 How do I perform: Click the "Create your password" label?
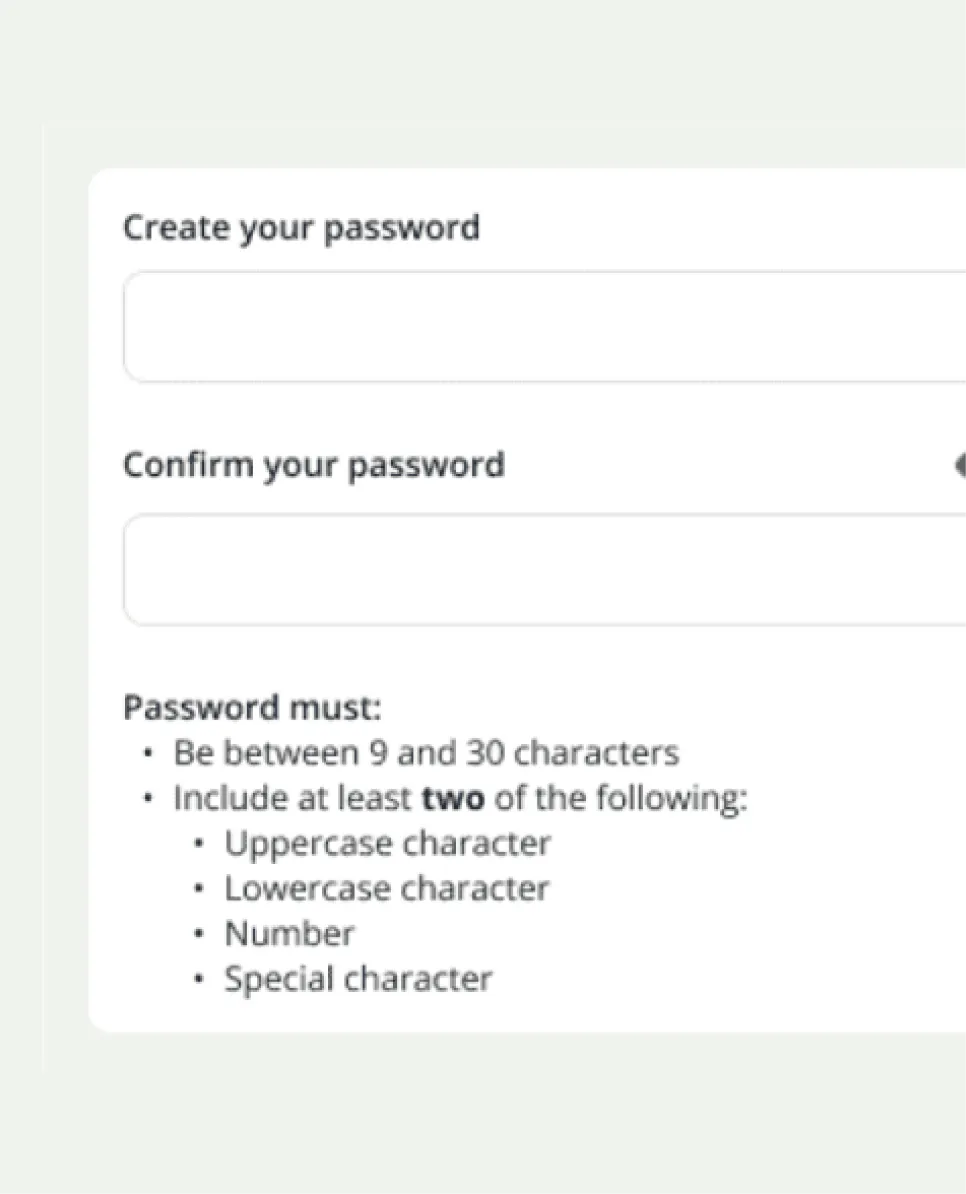[x=301, y=227]
